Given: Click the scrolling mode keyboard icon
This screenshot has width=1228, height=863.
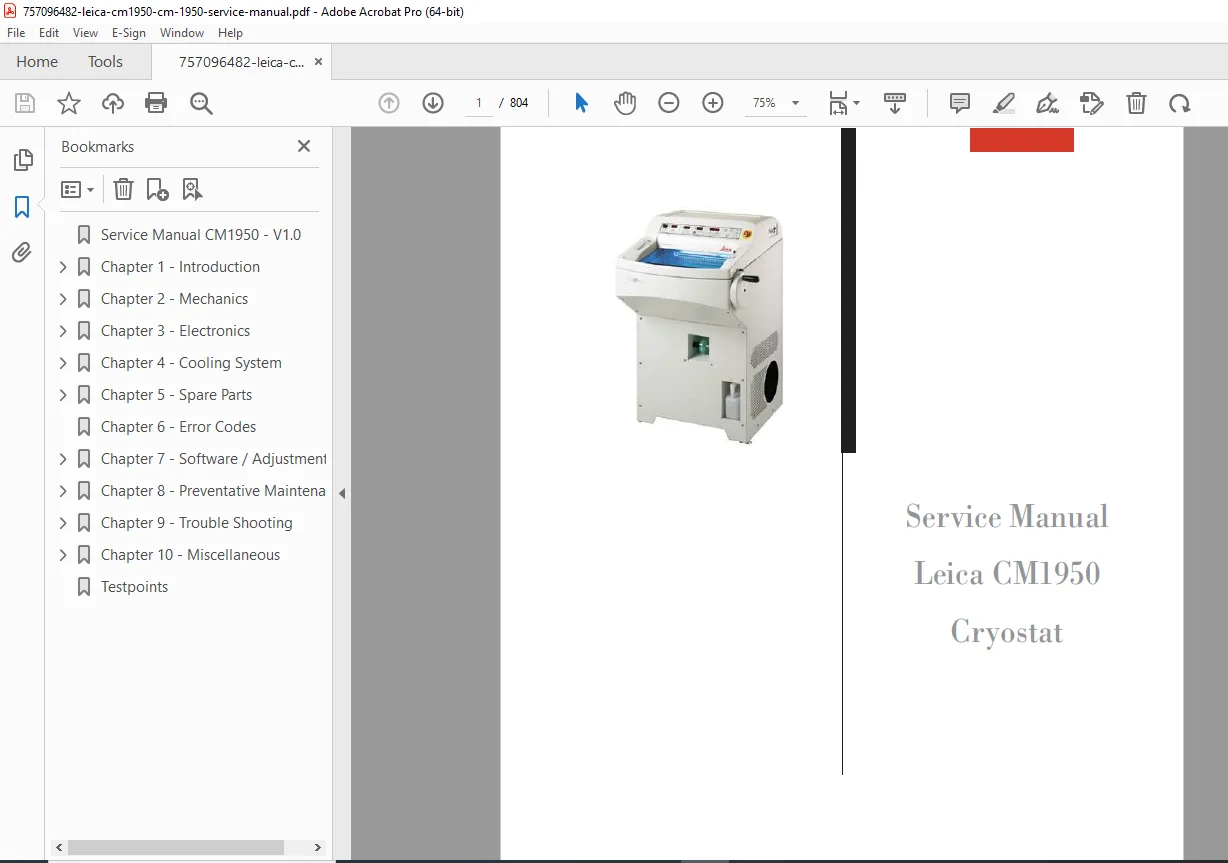Looking at the screenshot, I should pos(895,103).
